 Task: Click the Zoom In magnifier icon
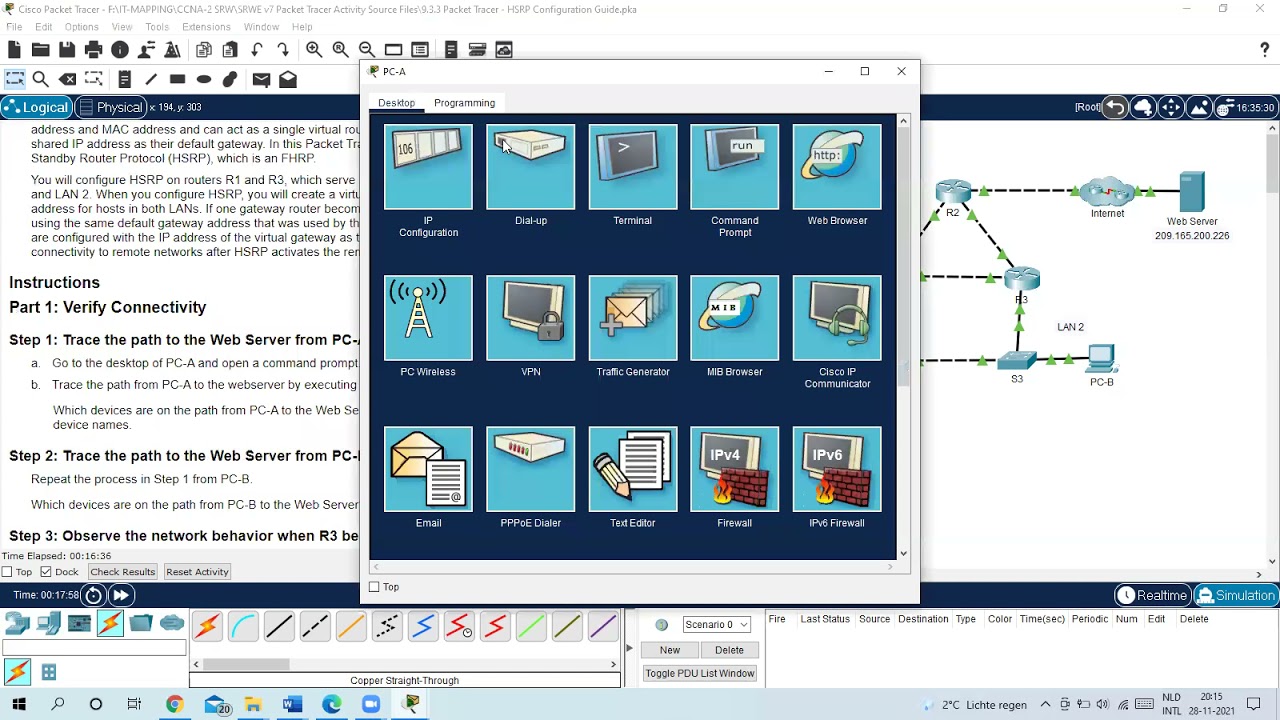click(314, 49)
